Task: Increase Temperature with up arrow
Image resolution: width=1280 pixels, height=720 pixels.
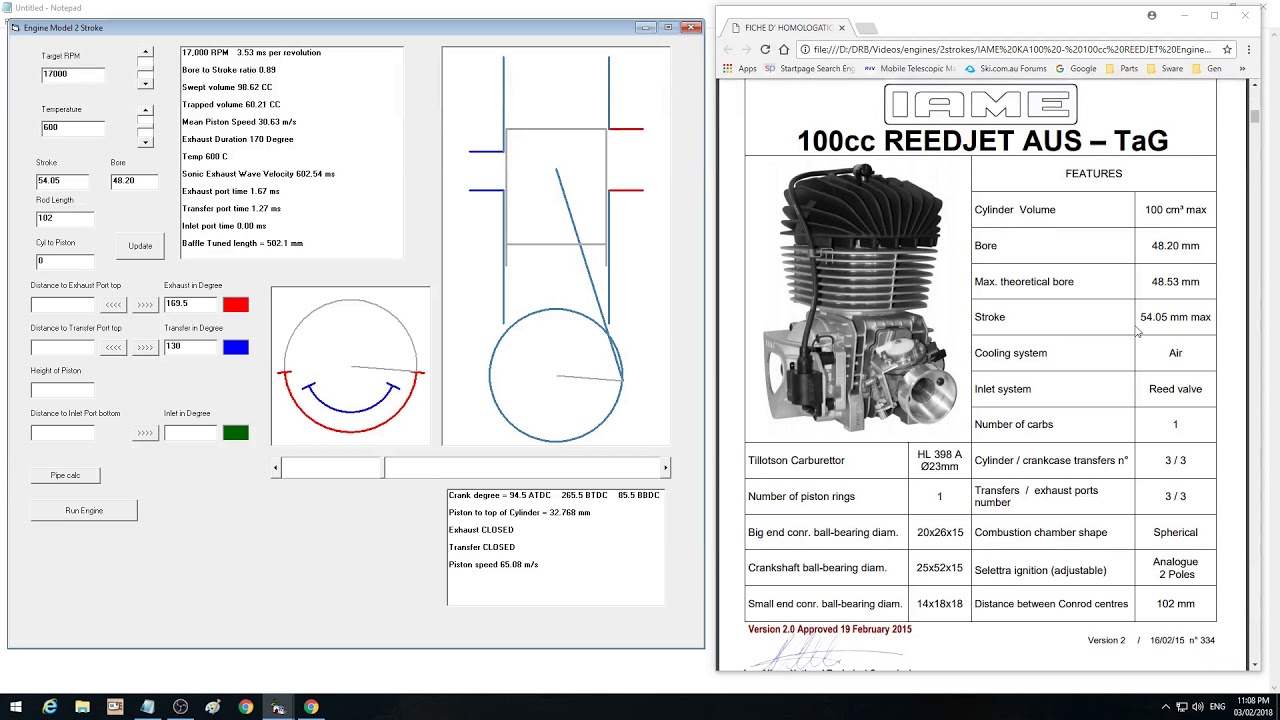Action: point(146,110)
